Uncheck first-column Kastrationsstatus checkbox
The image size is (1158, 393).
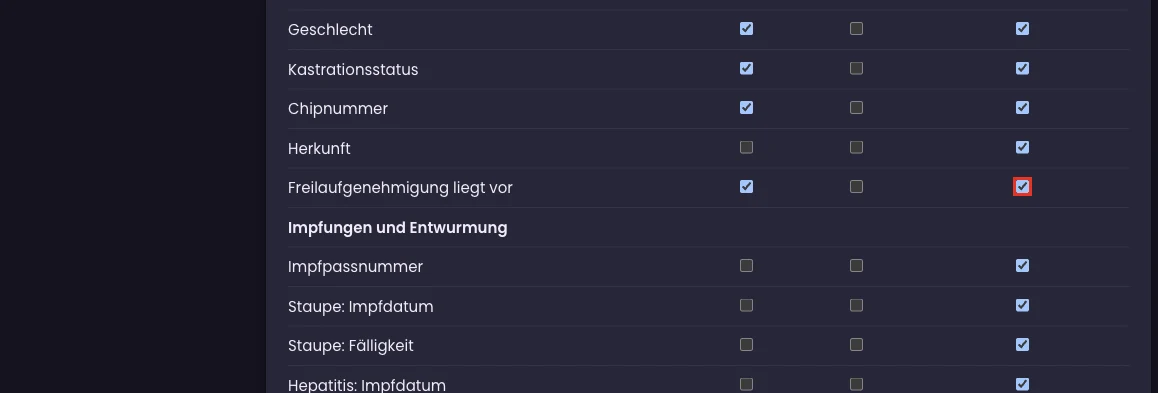(x=747, y=69)
